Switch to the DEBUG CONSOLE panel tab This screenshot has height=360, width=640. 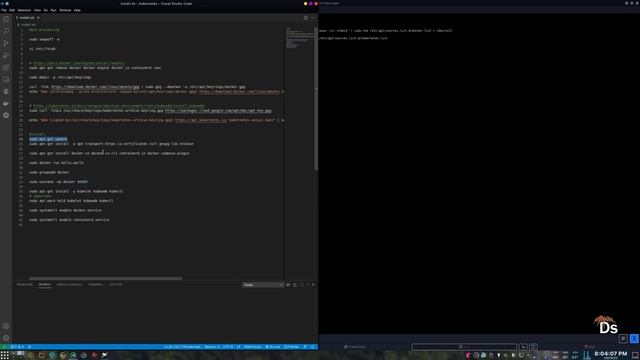pyautogui.click(x=69, y=284)
